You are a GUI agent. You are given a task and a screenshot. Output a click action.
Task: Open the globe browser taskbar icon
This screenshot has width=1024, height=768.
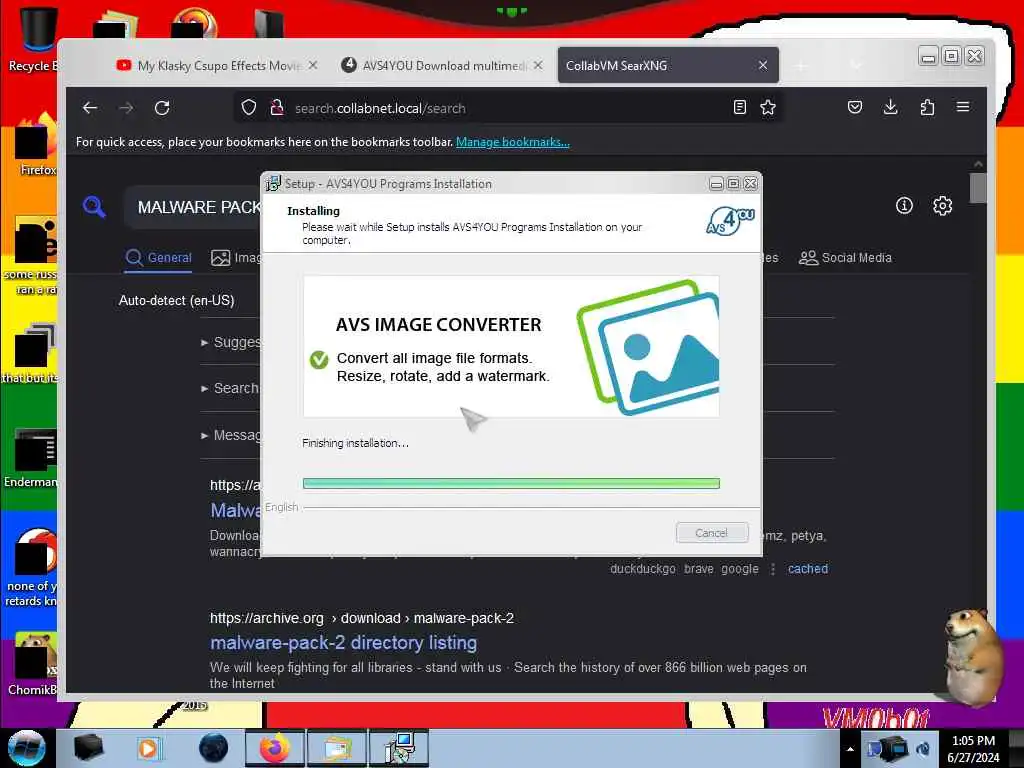pyautogui.click(x=214, y=748)
